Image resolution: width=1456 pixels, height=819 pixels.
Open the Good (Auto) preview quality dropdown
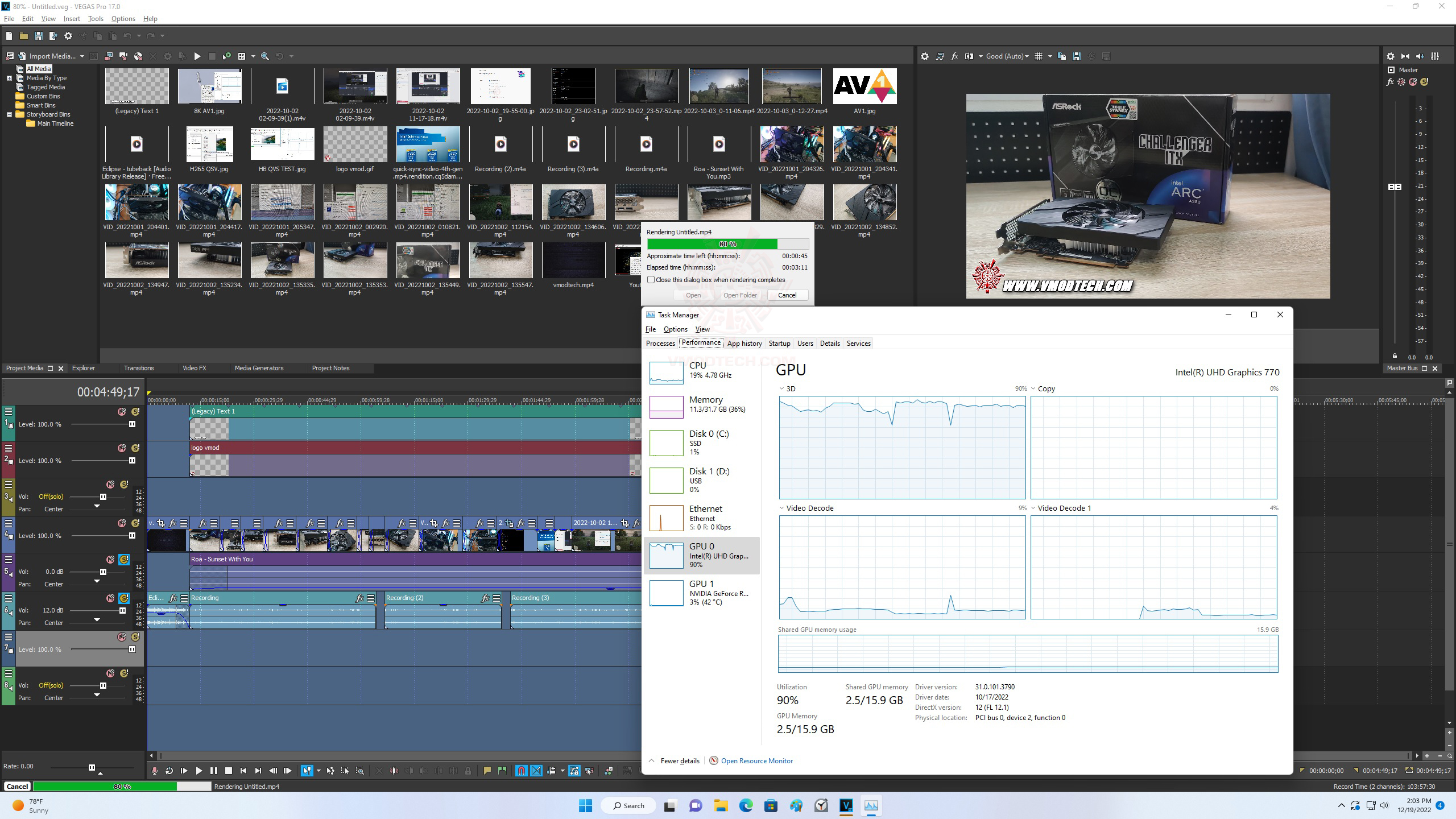1007,56
